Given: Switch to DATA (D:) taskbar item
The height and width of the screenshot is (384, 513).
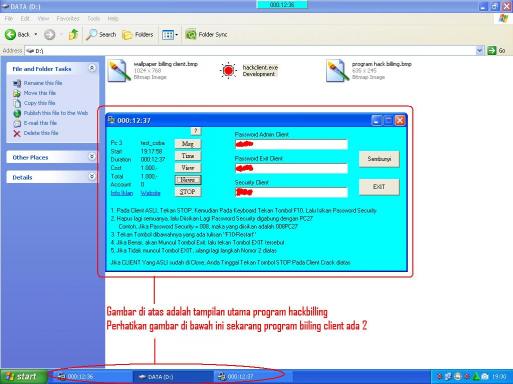Looking at the screenshot, I should click(x=173, y=377).
